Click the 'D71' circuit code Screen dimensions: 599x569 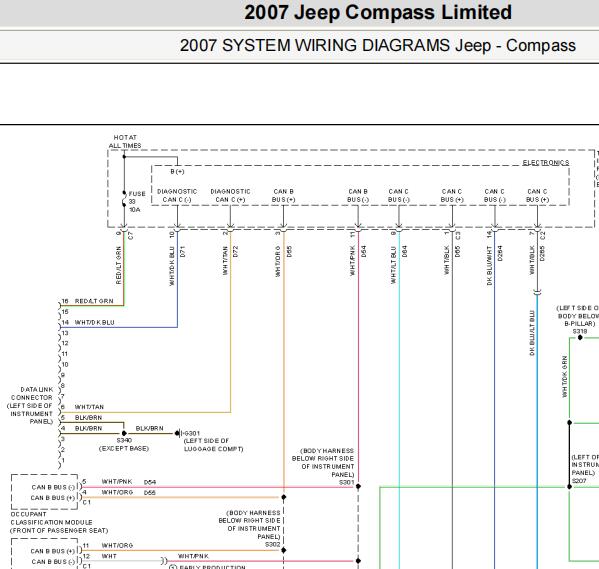click(183, 251)
